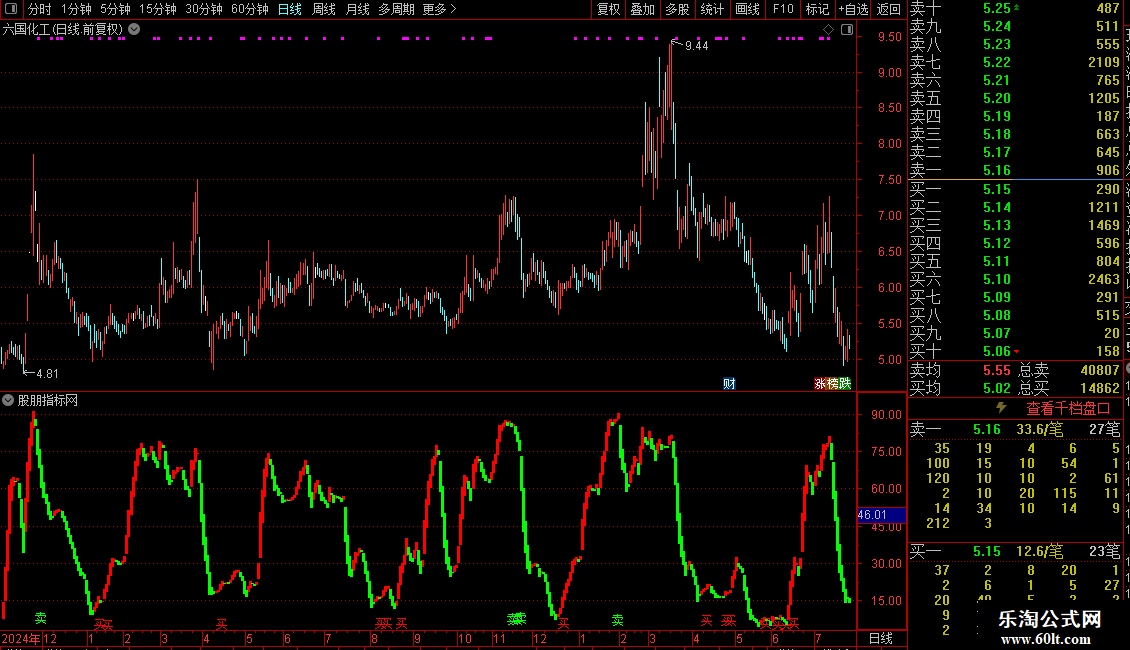Switch to the 周线 weekly chart
The image size is (1130, 650).
(x=324, y=9)
